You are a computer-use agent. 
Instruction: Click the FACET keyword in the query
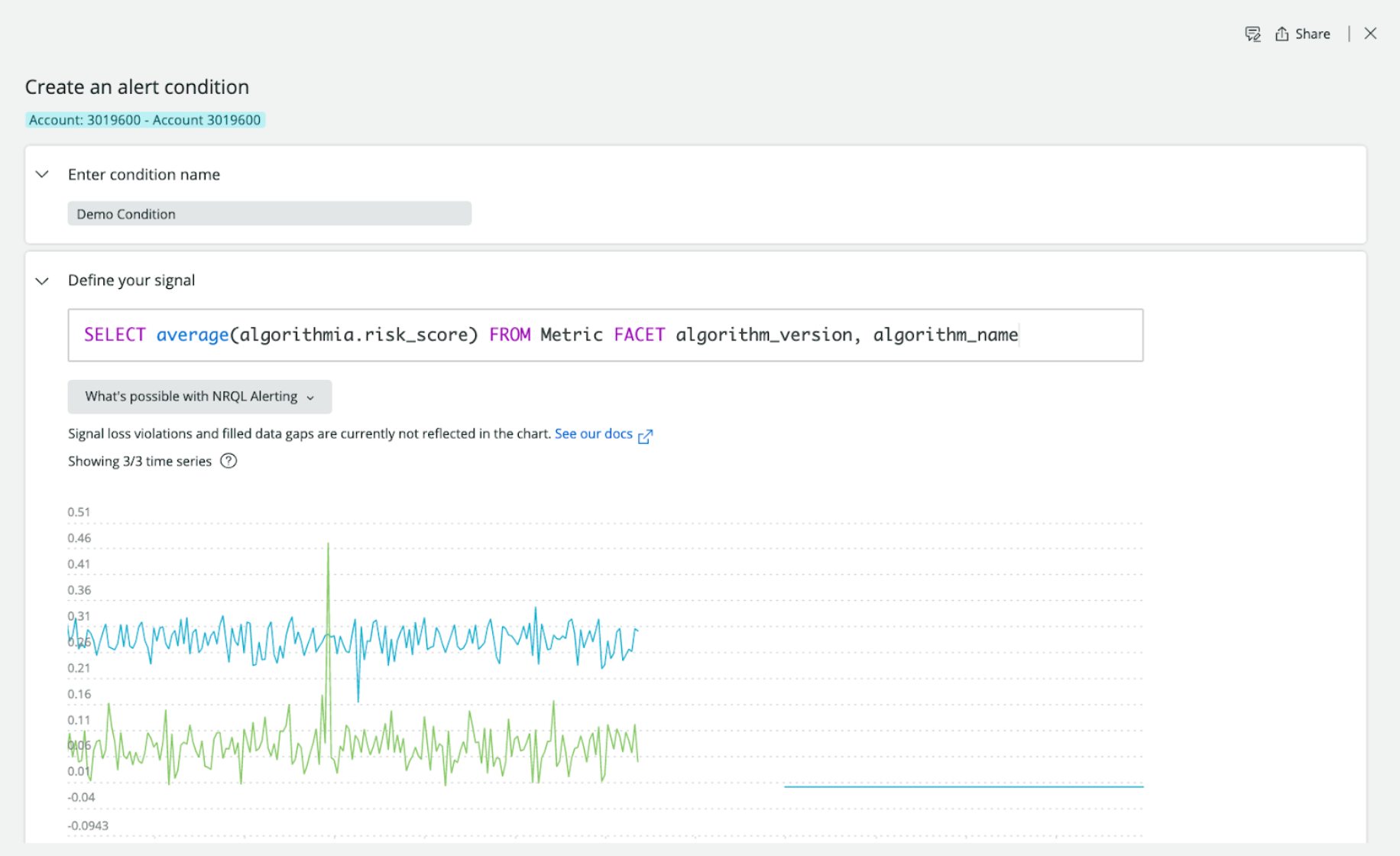tap(640, 335)
